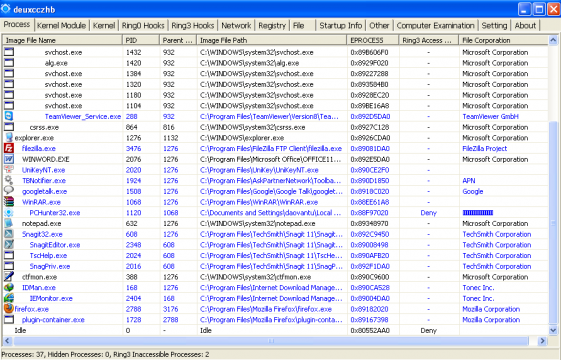Click the svchost.exe PID 1432 icon
The width and height of the screenshot is (561, 360).
[x=9, y=52]
